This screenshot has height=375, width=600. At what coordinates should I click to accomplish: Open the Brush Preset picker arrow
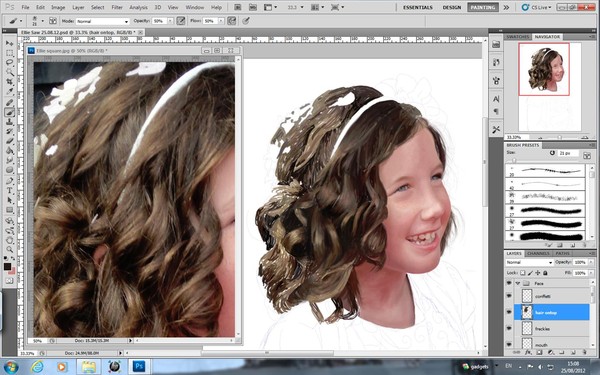tap(42, 21)
